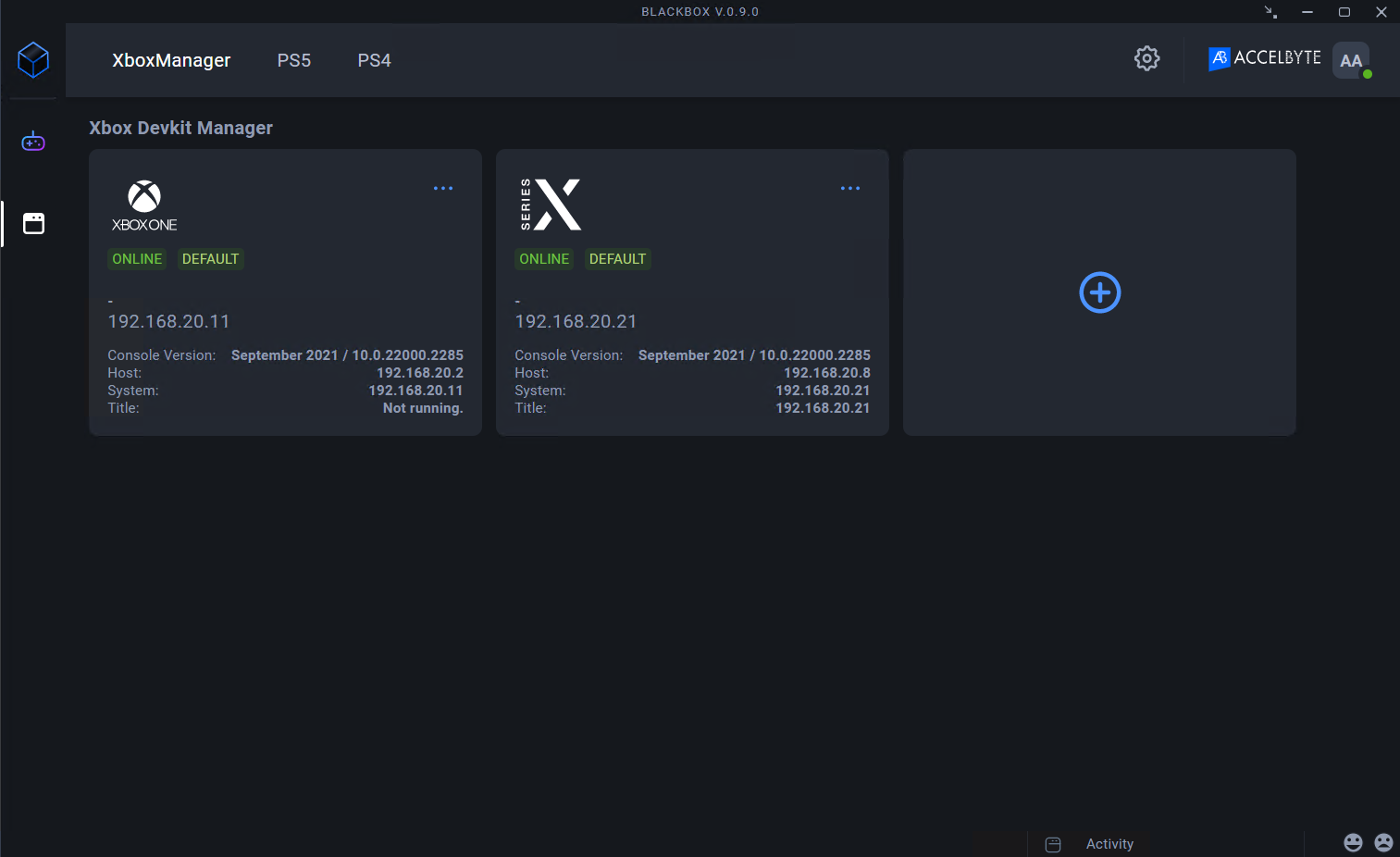
Task: Open settings gear icon
Action: [x=1146, y=58]
